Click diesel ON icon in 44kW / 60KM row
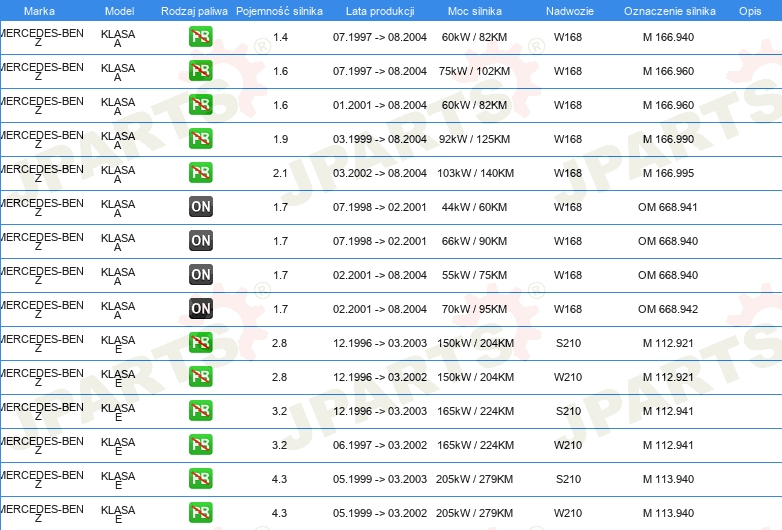The width and height of the screenshot is (782, 530). pos(200,206)
